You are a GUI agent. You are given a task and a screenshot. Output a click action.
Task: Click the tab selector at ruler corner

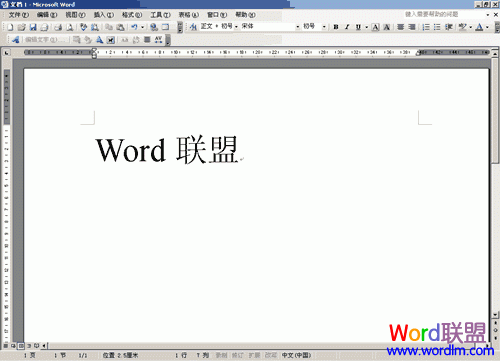pyautogui.click(x=7, y=52)
